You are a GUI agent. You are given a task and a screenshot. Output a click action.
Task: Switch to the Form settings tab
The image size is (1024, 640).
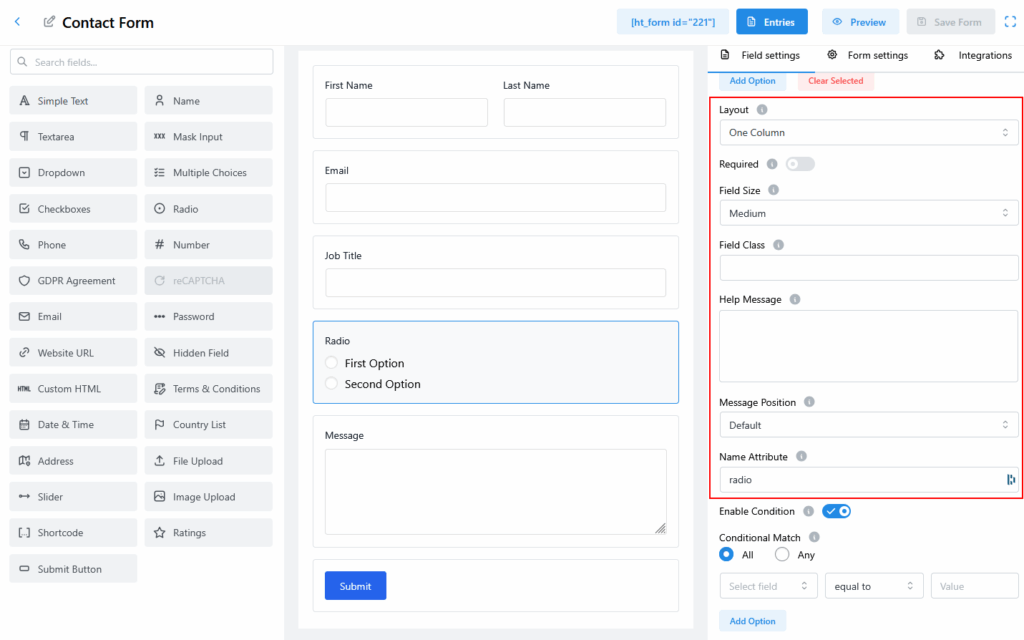click(867, 55)
